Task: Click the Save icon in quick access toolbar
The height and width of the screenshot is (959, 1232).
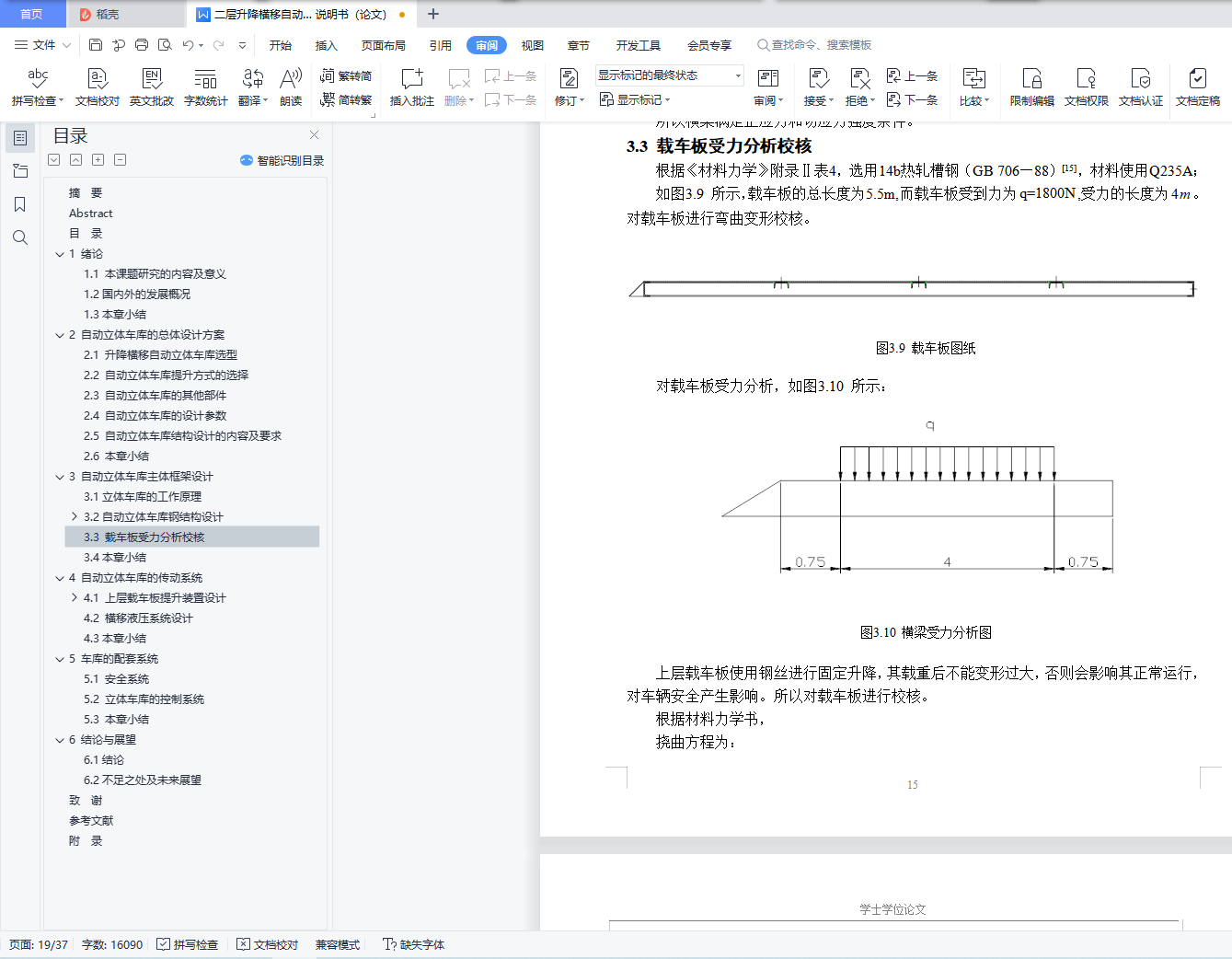Action: (x=96, y=44)
